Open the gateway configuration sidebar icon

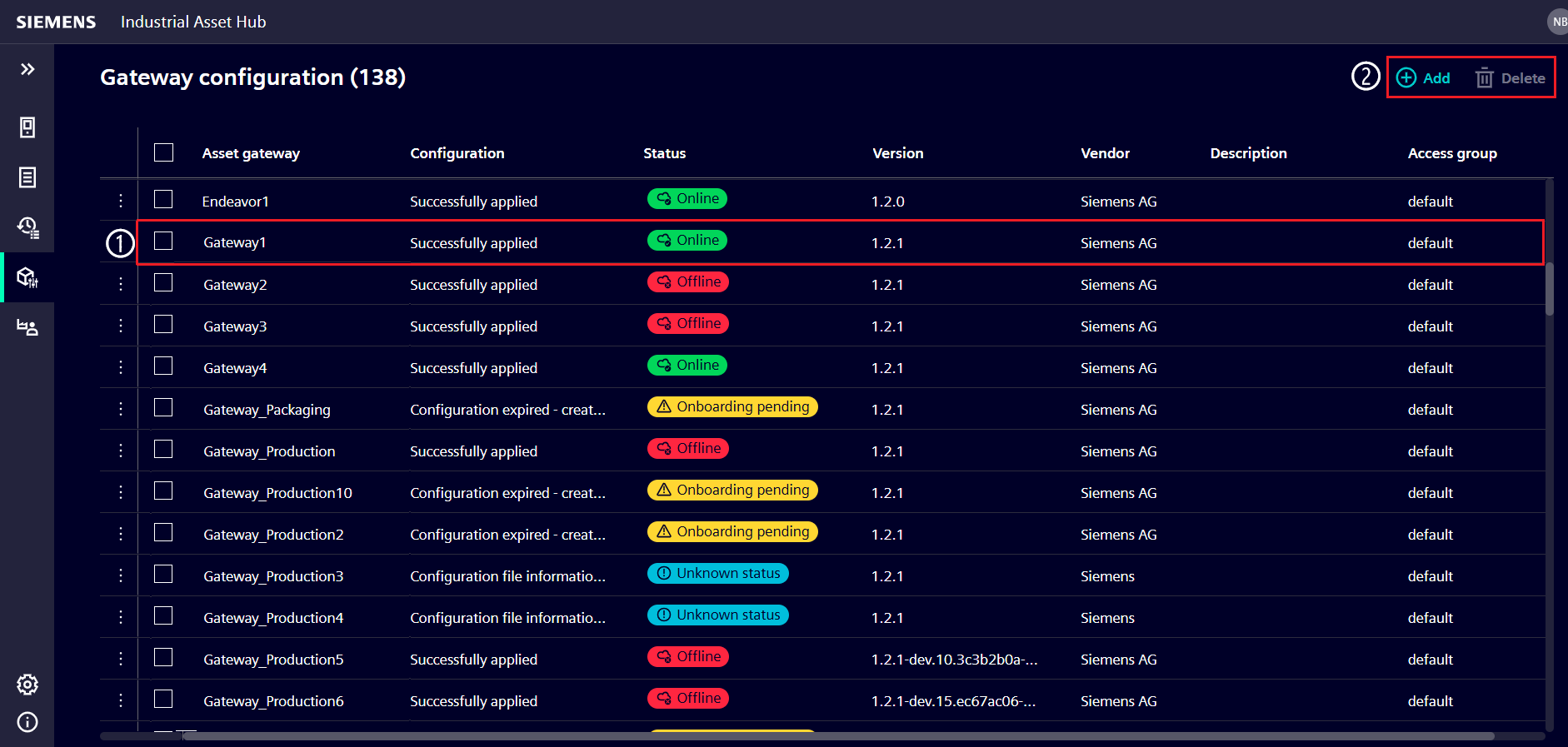(x=27, y=277)
